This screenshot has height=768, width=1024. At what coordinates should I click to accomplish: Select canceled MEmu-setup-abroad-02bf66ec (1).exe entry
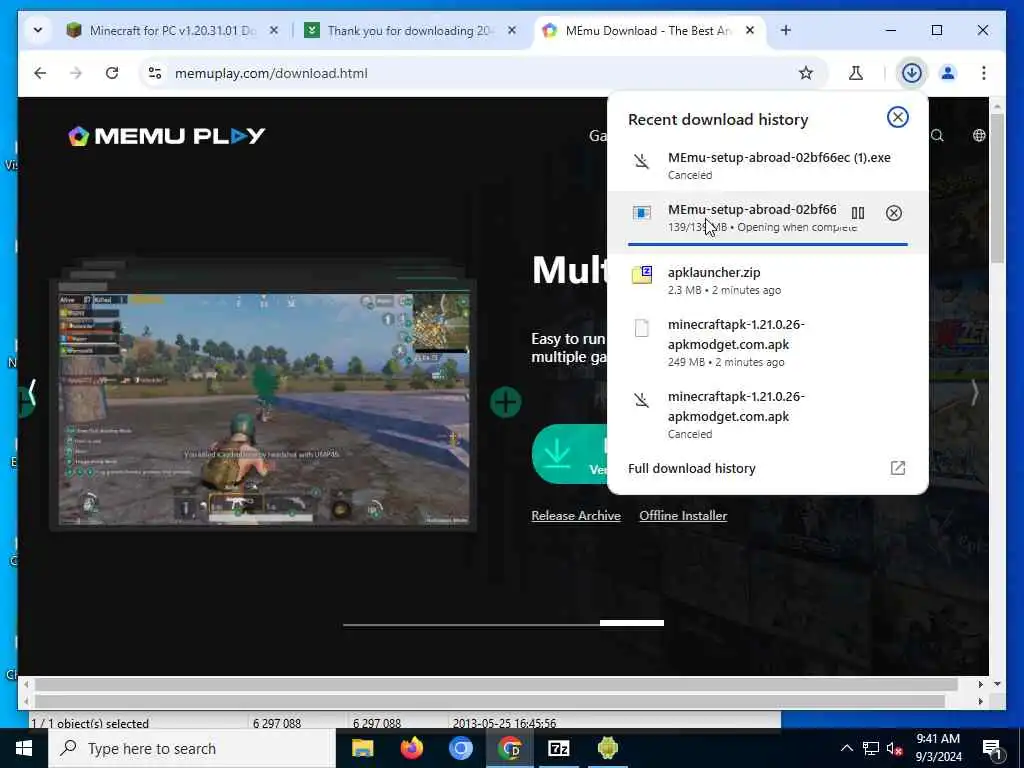(x=767, y=165)
